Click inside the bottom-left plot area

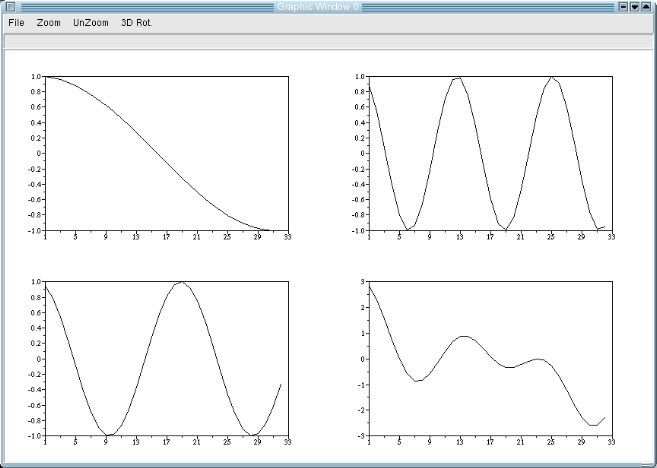(x=167, y=359)
